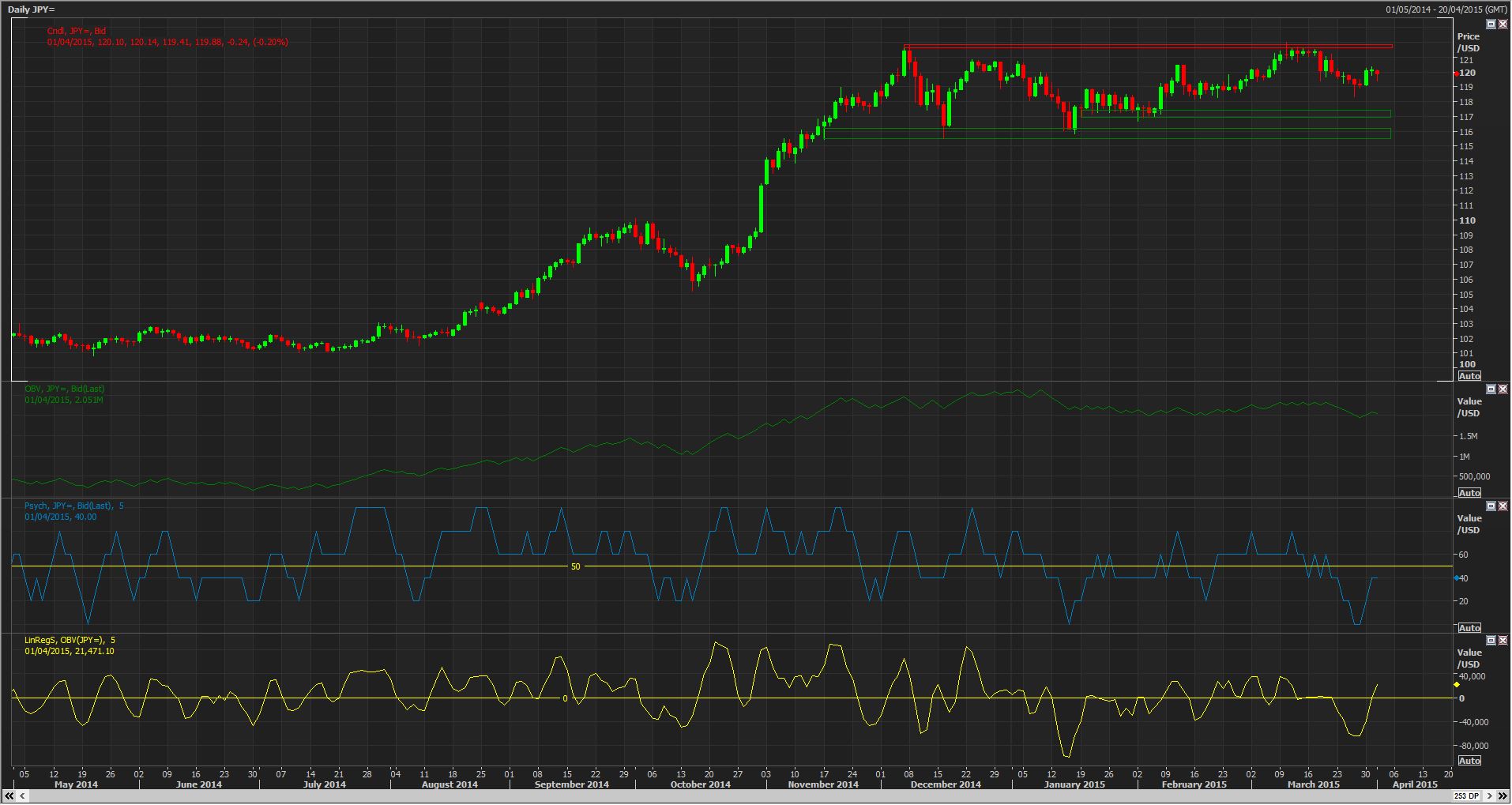Select the 'OBV, JPY=, Bid(Last)' indicator label

tap(65, 389)
